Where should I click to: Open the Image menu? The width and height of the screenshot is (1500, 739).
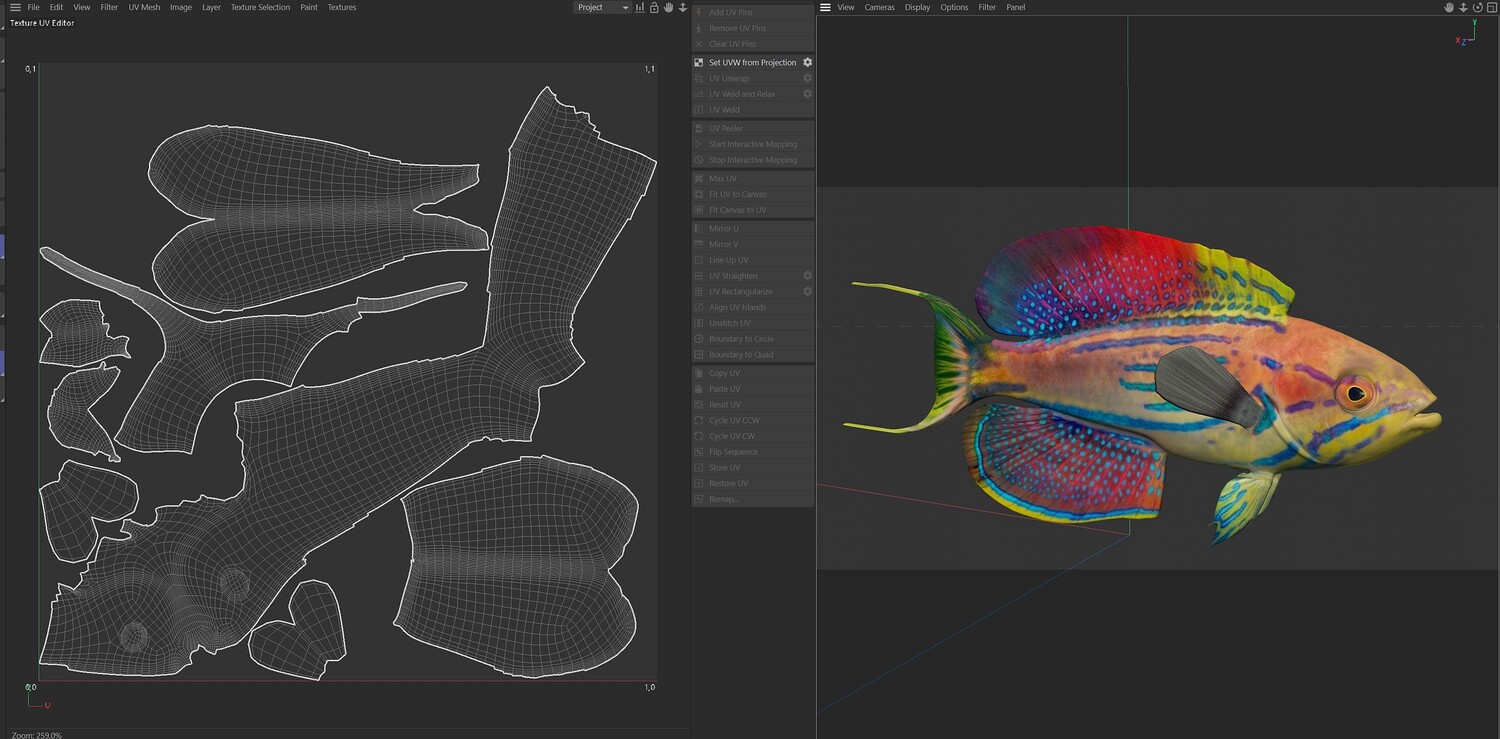181,7
